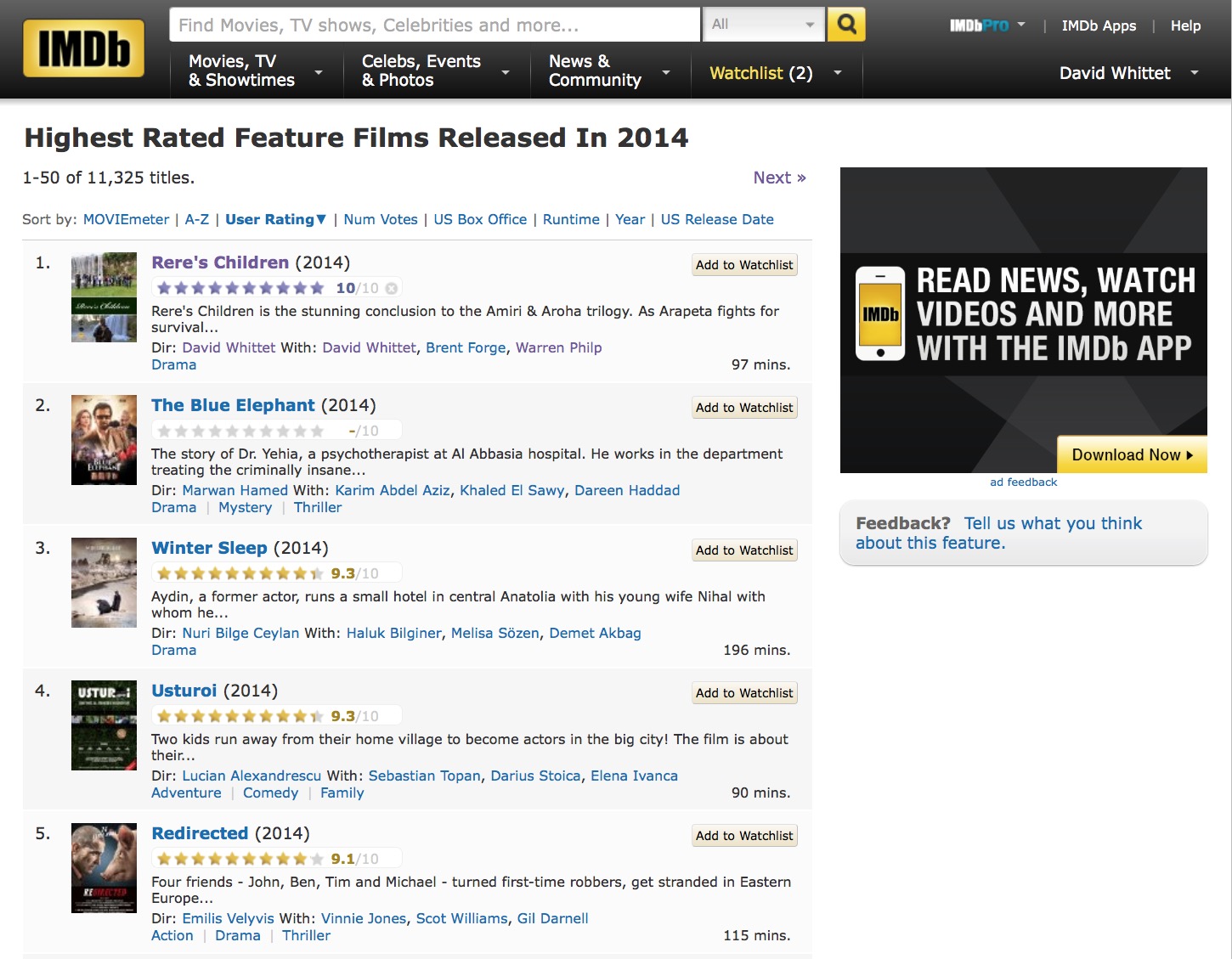Open Watchlist (2)
The width and height of the screenshot is (1232, 959).
tap(760, 73)
